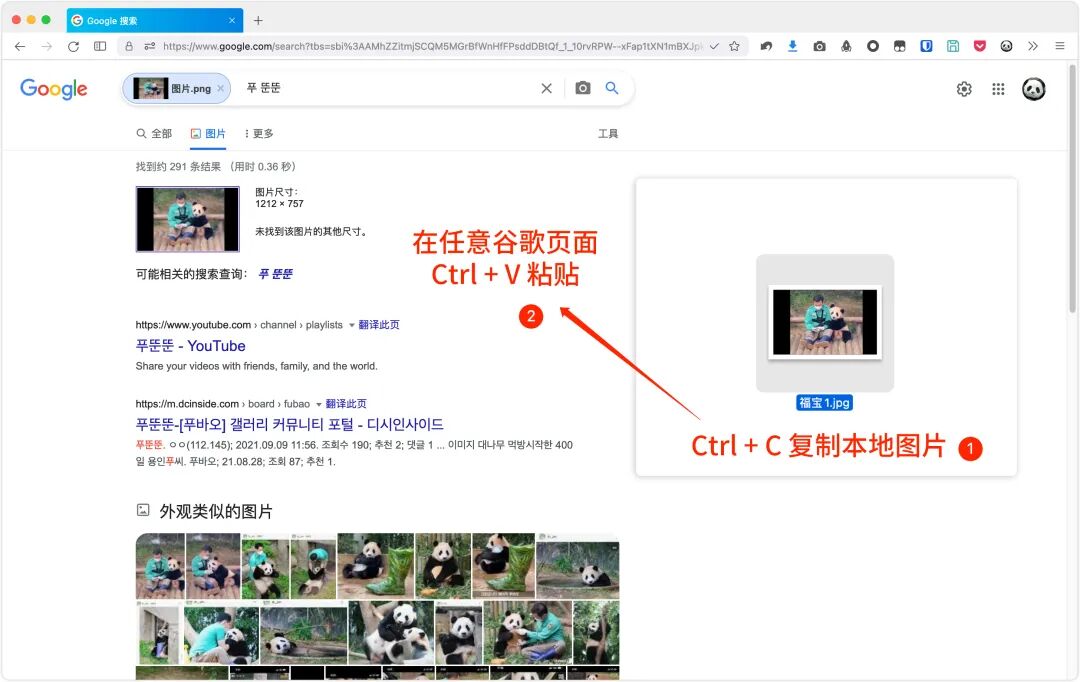Click the green floppy save extension icon
The image size is (1080, 682).
953,46
